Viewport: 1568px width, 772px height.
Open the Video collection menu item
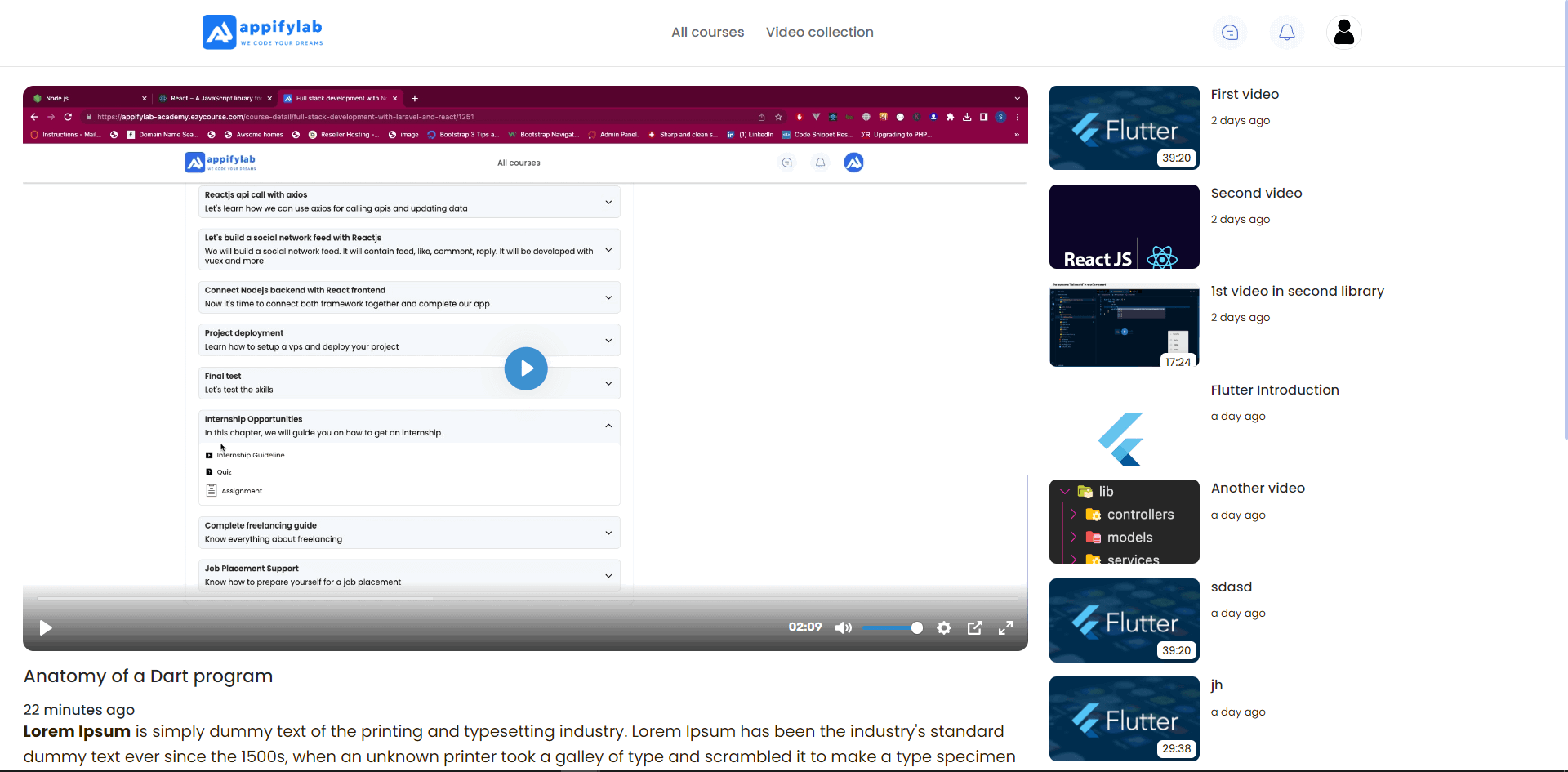[x=819, y=33]
